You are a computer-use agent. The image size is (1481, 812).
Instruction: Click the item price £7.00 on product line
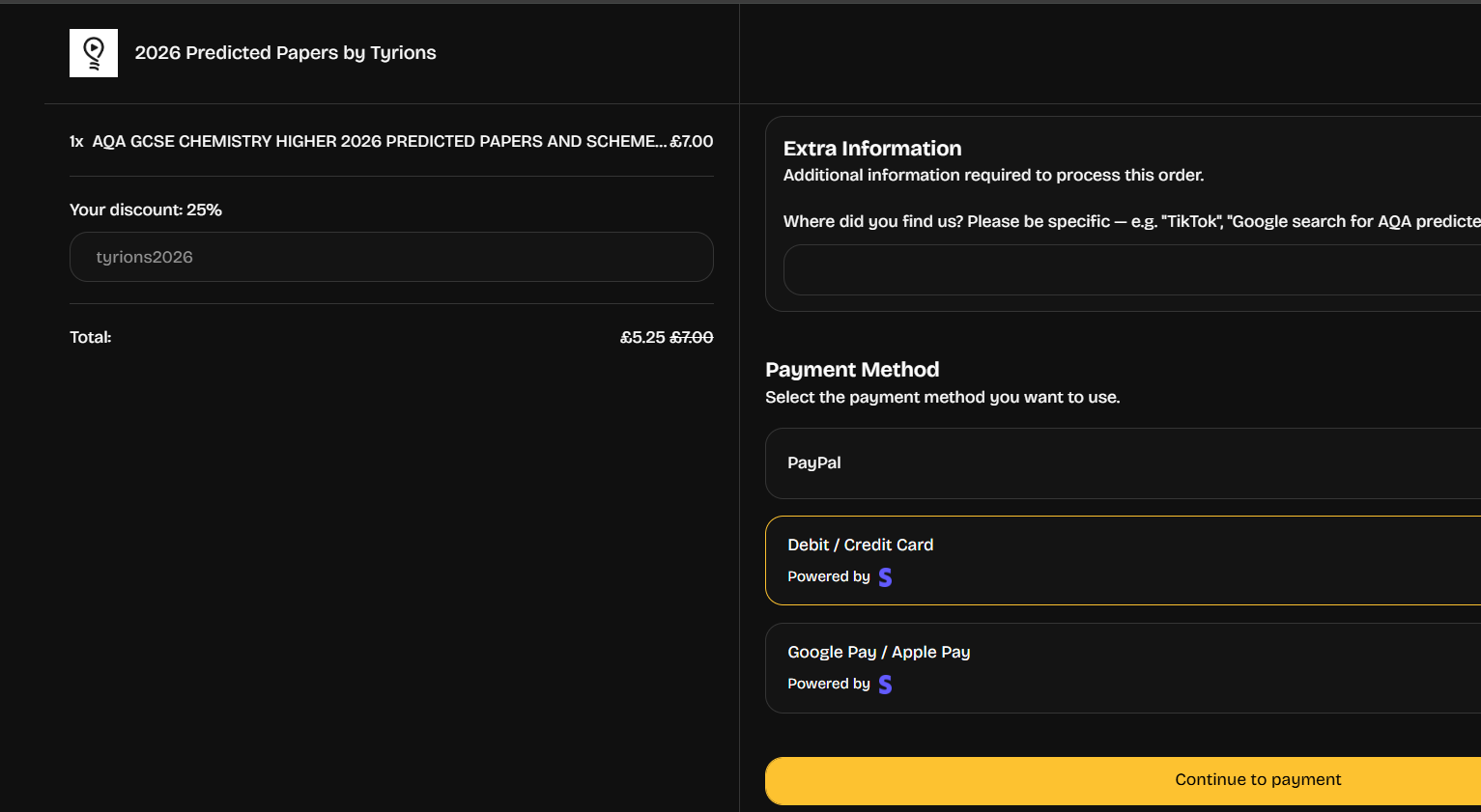(x=692, y=141)
